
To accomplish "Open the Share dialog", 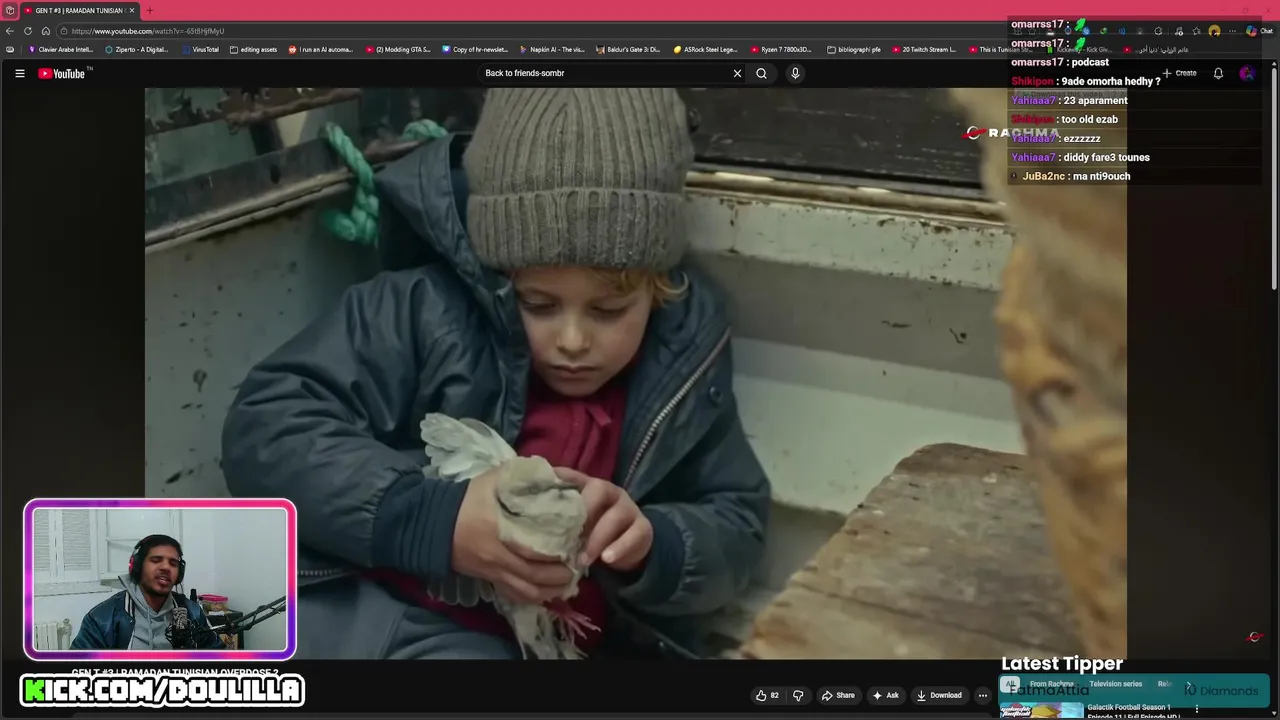I will [838, 695].
